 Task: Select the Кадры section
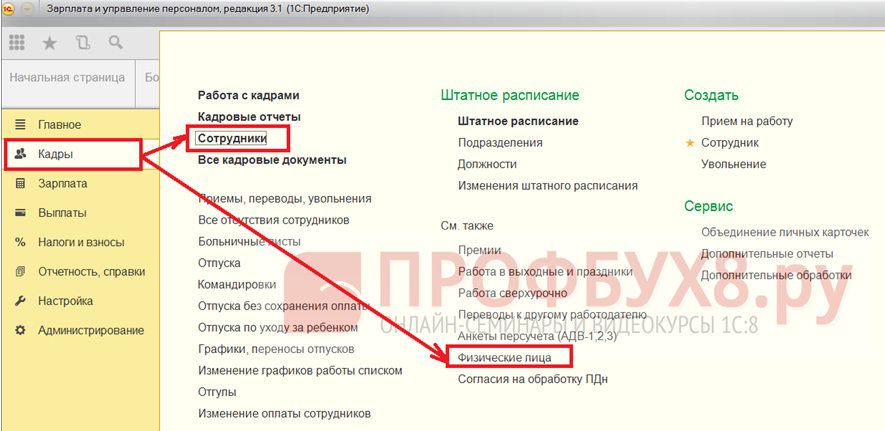point(55,154)
